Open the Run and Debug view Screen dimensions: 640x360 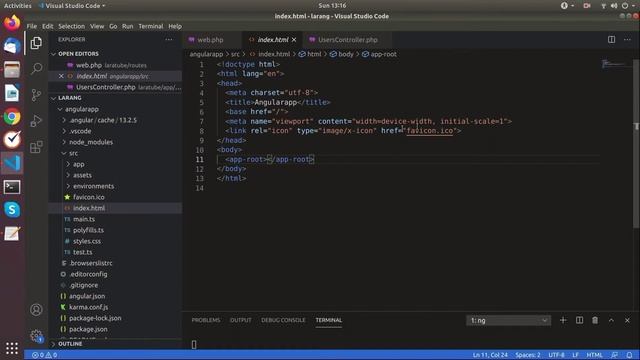click(36, 121)
